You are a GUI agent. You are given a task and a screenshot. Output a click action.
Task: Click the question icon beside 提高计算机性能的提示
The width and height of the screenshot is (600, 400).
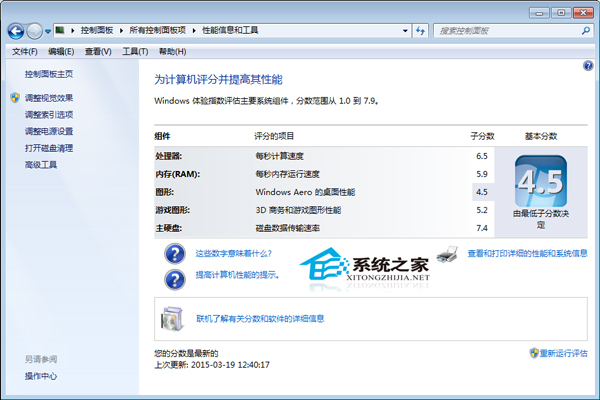(175, 279)
